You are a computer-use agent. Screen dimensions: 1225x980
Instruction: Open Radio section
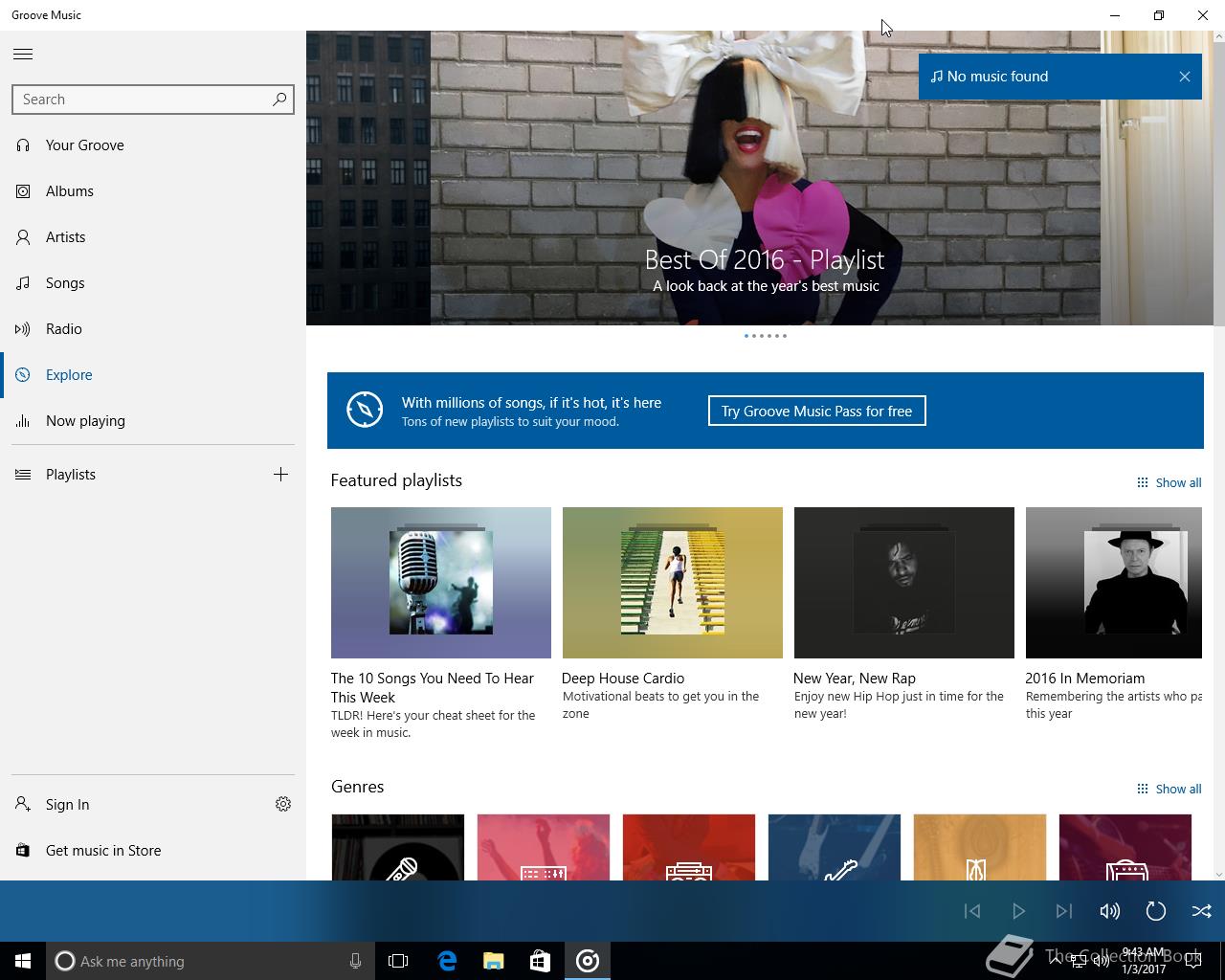153,329
